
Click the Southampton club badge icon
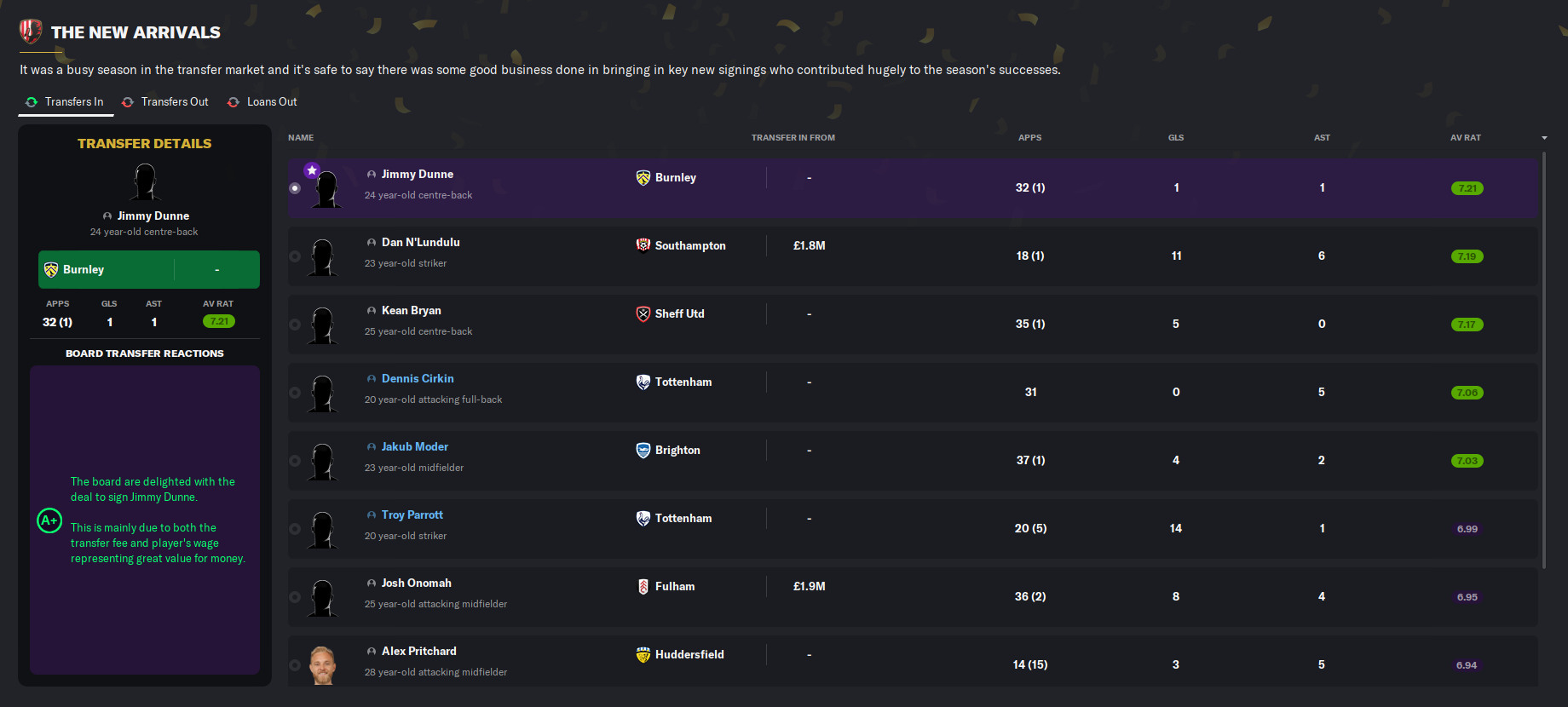[643, 246]
